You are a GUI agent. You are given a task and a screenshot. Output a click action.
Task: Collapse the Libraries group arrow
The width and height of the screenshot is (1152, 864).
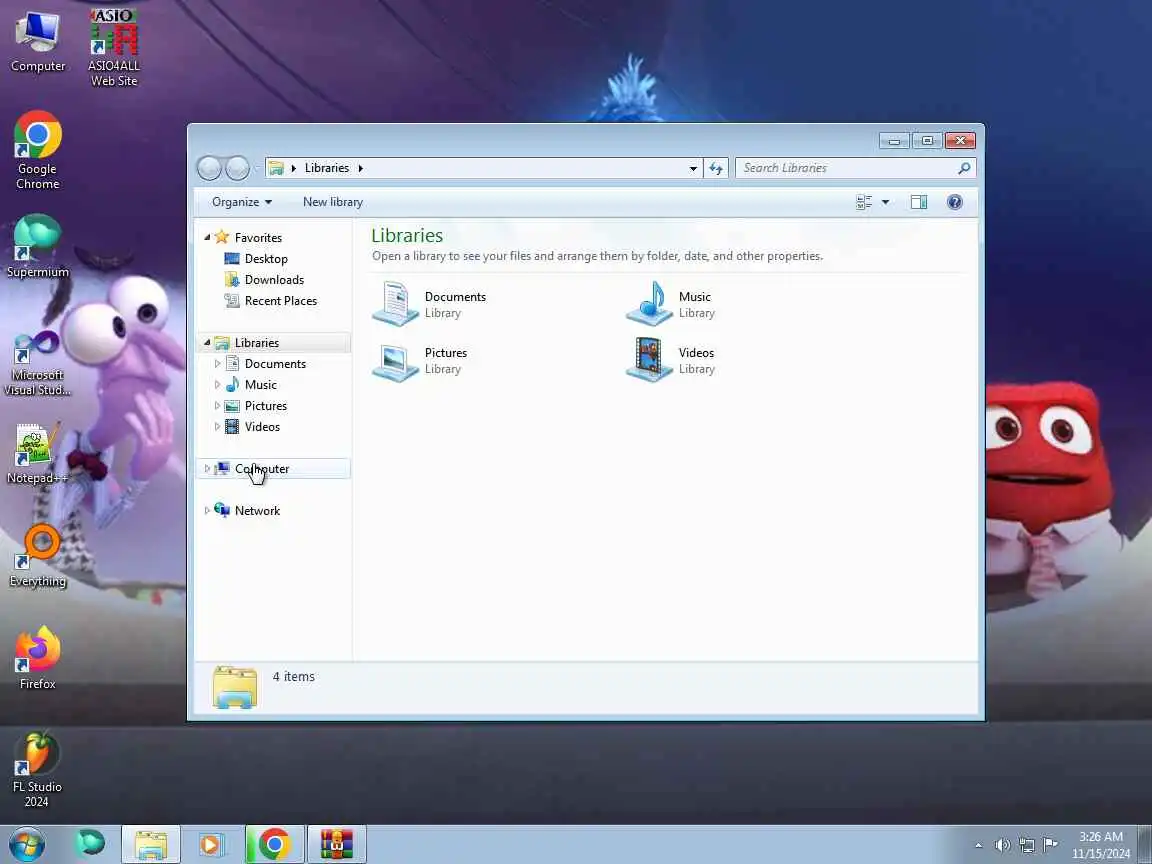click(207, 342)
